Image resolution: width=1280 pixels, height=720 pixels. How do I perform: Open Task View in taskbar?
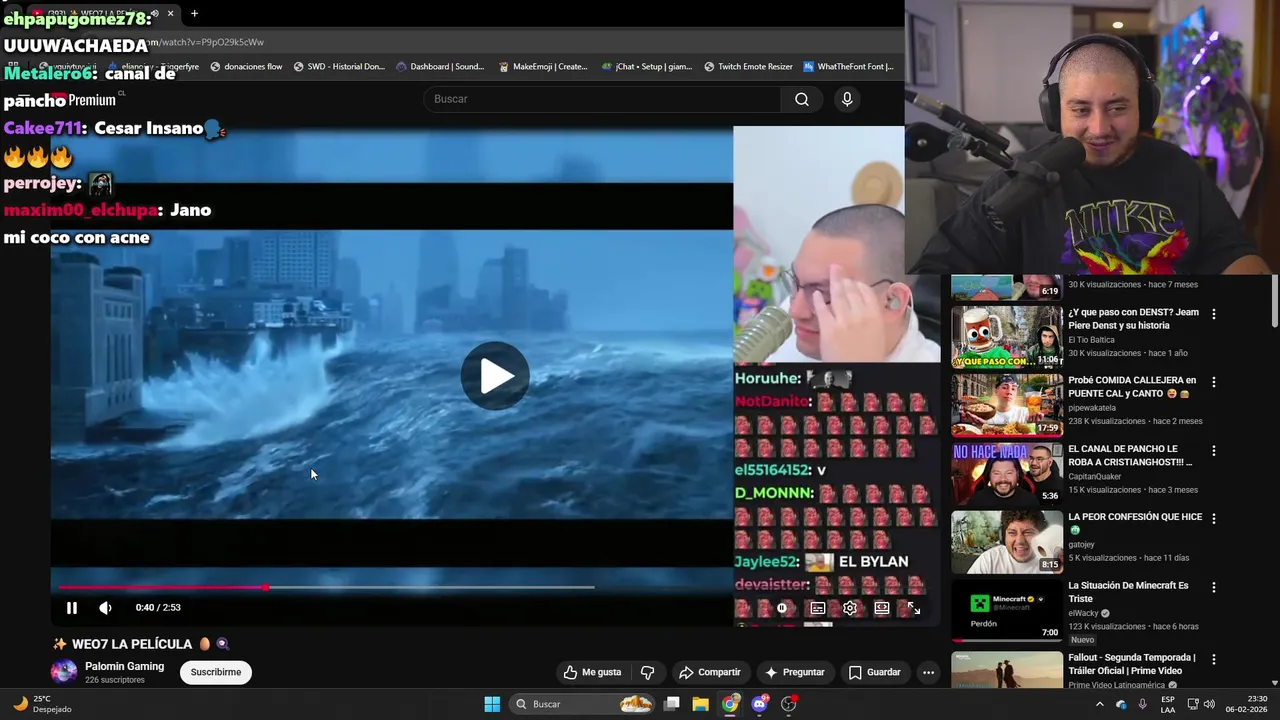click(672, 704)
